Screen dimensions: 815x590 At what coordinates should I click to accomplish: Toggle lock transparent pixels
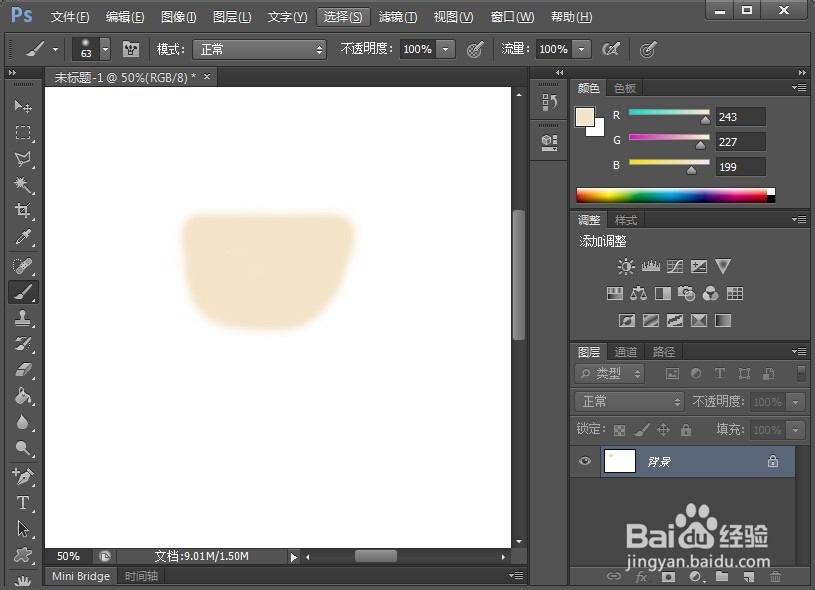tap(619, 430)
